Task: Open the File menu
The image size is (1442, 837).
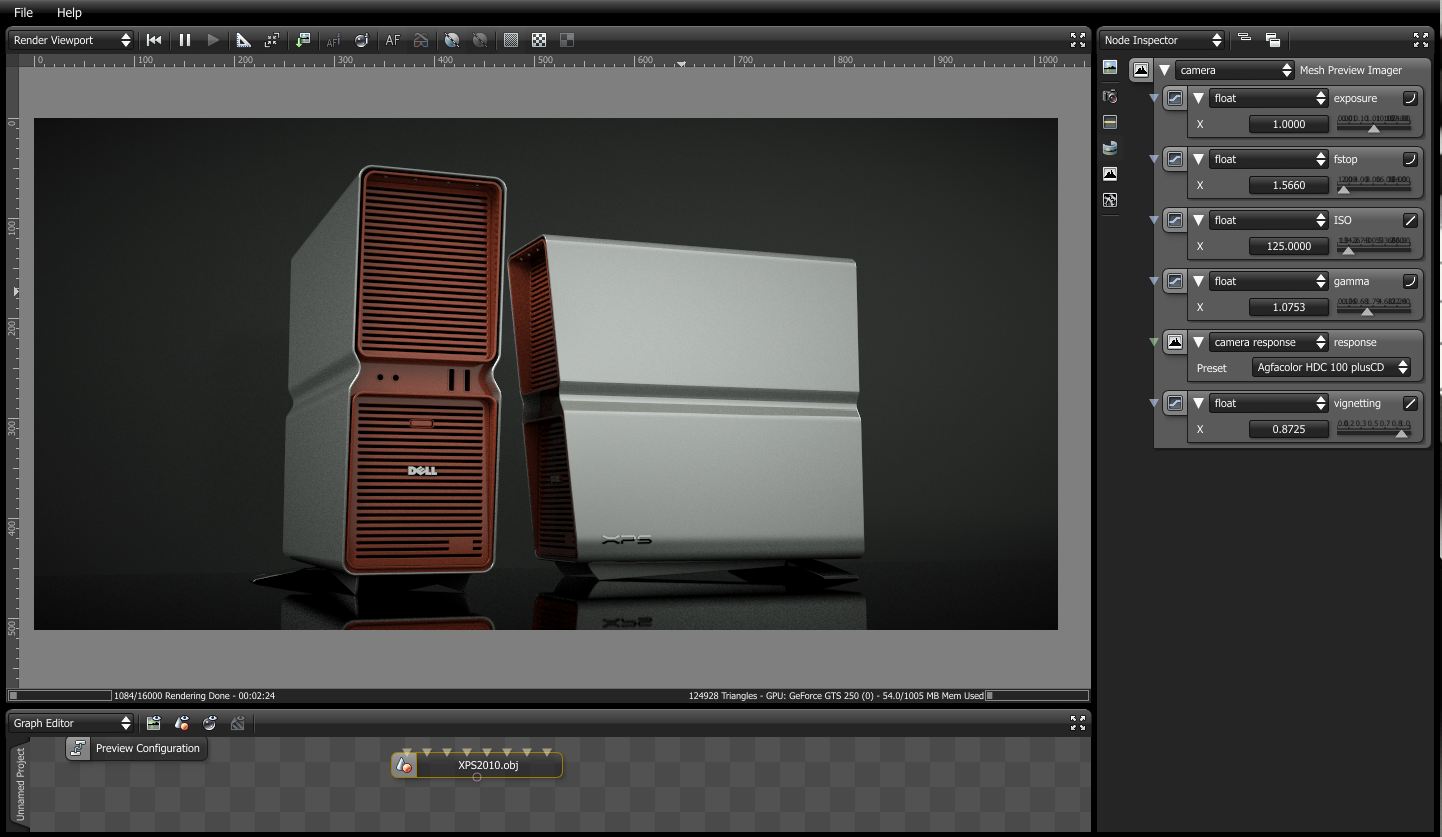Action: (23, 13)
